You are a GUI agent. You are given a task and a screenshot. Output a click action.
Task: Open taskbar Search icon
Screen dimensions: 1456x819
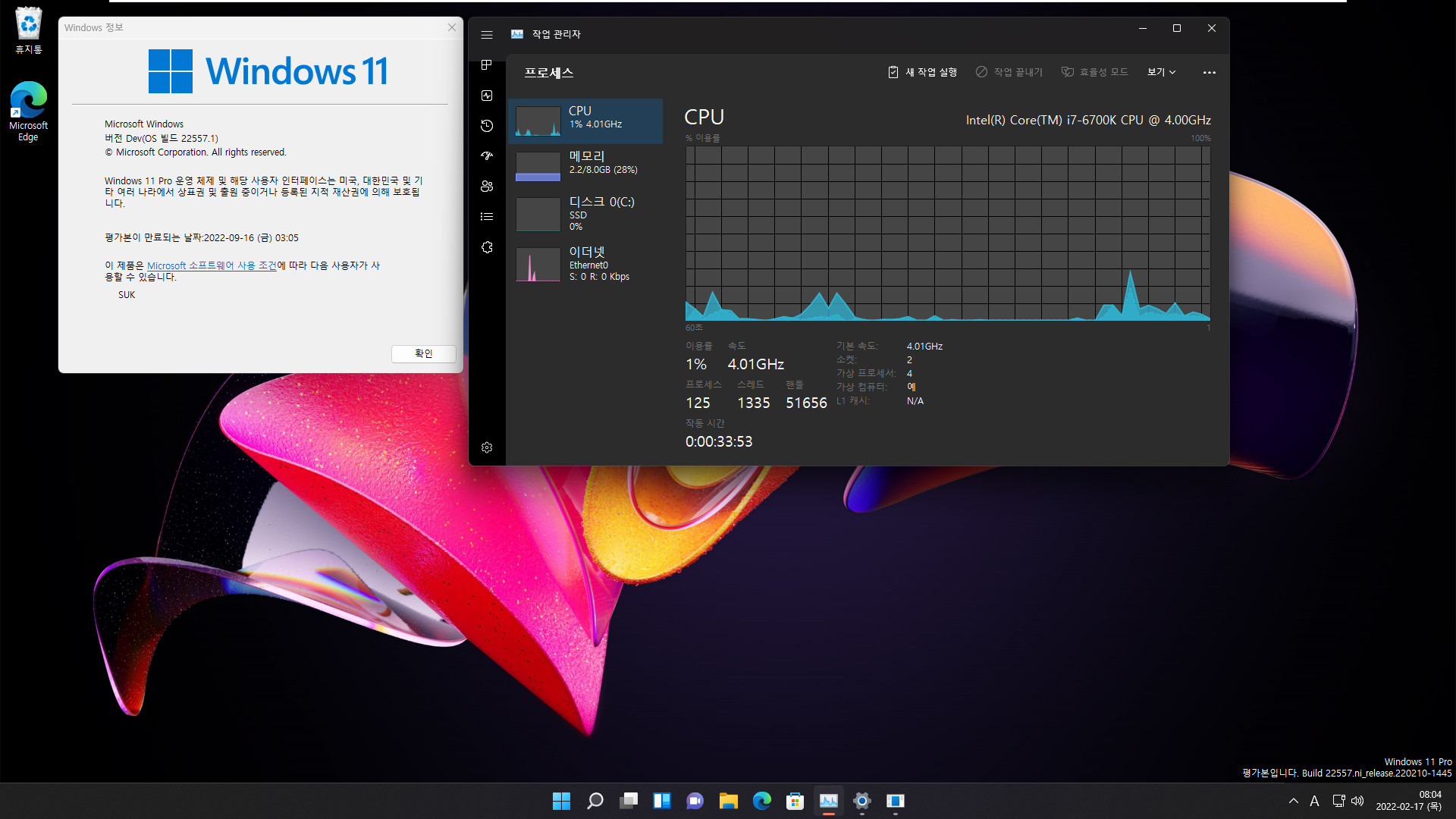coord(595,801)
